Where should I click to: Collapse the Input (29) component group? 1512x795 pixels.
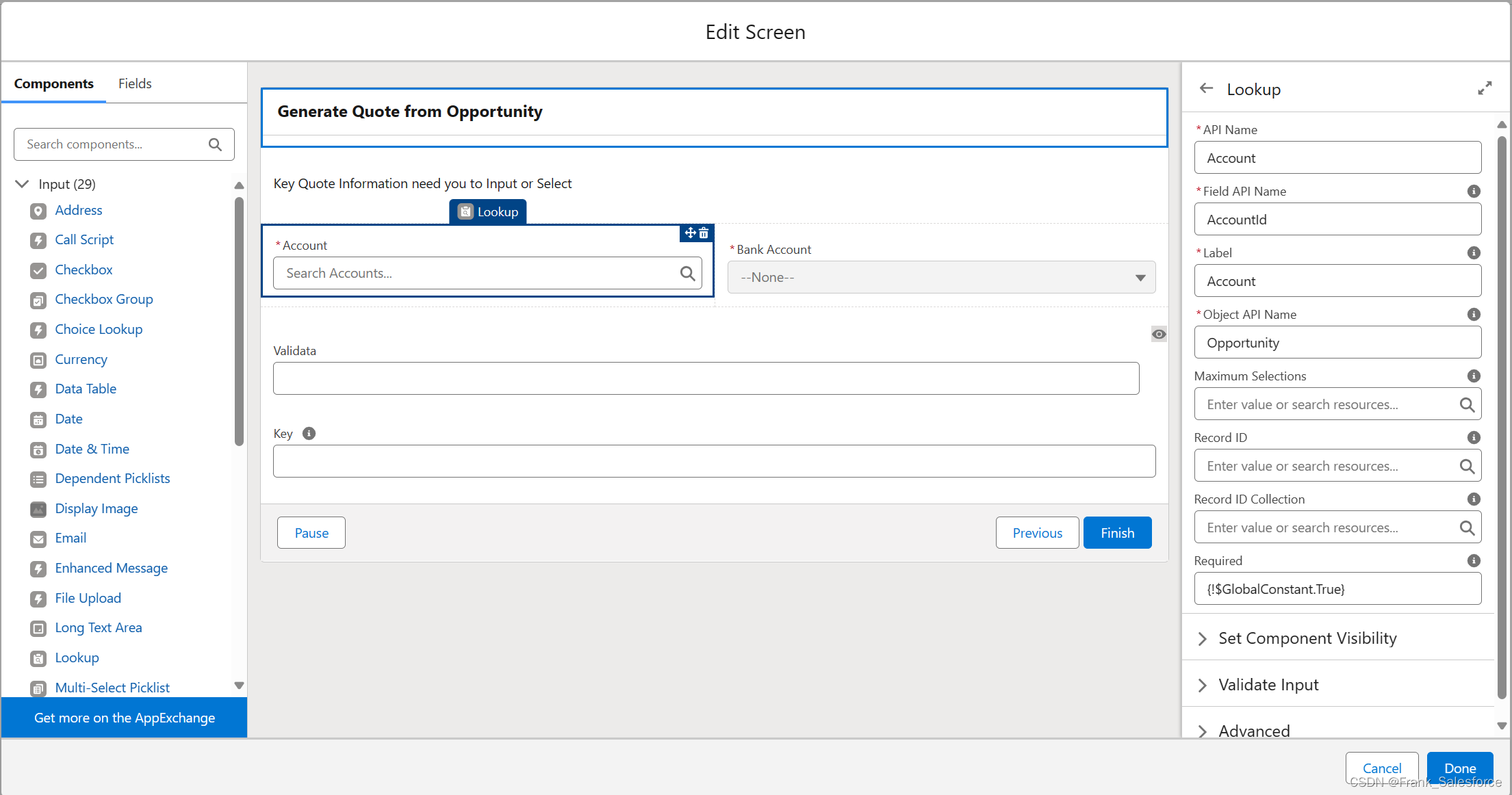pyautogui.click(x=23, y=184)
